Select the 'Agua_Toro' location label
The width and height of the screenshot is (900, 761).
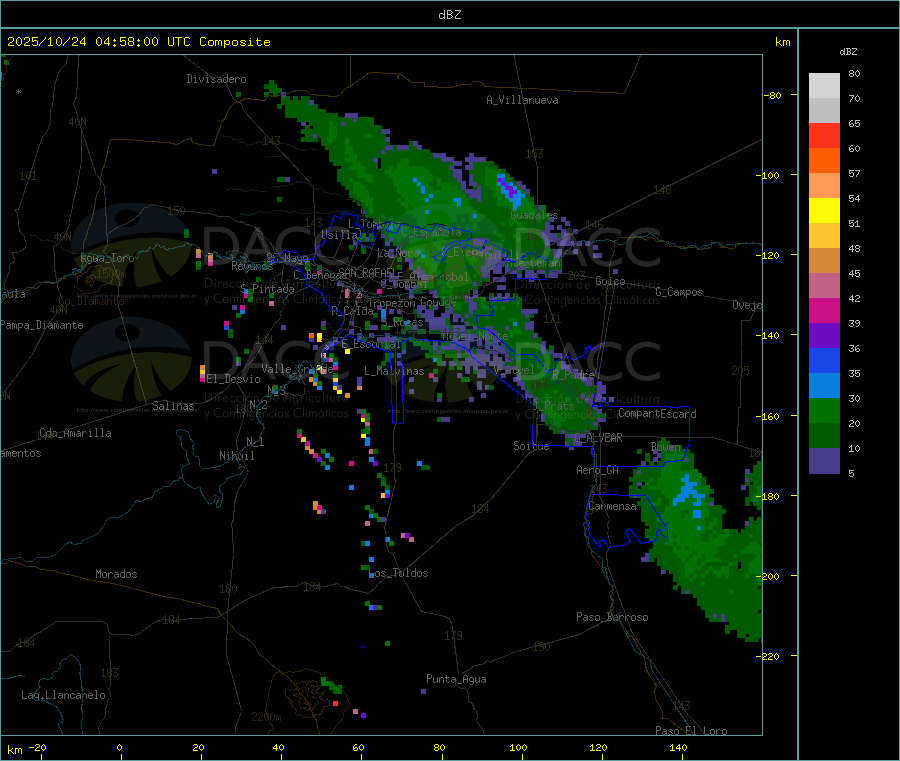click(107, 258)
